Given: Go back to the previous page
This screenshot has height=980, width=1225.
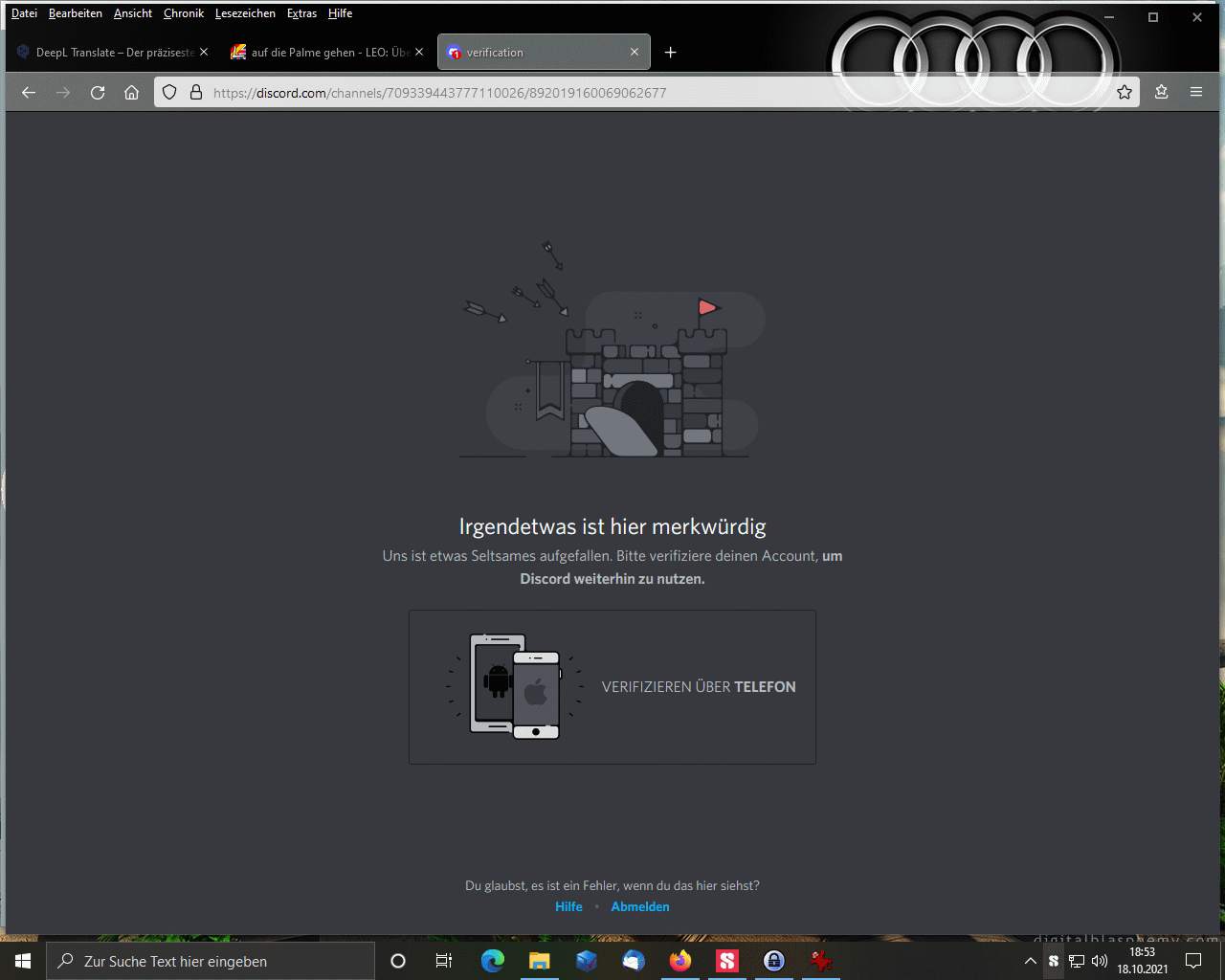Looking at the screenshot, I should tap(29, 93).
